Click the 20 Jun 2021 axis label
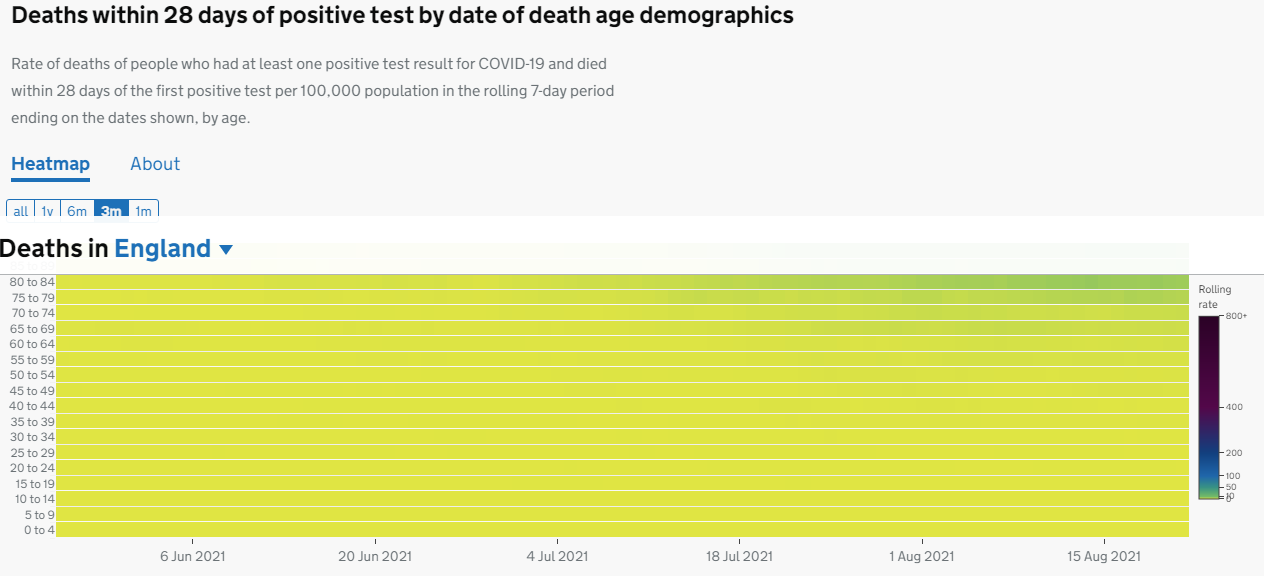Image resolution: width=1264 pixels, height=576 pixels. 375,557
